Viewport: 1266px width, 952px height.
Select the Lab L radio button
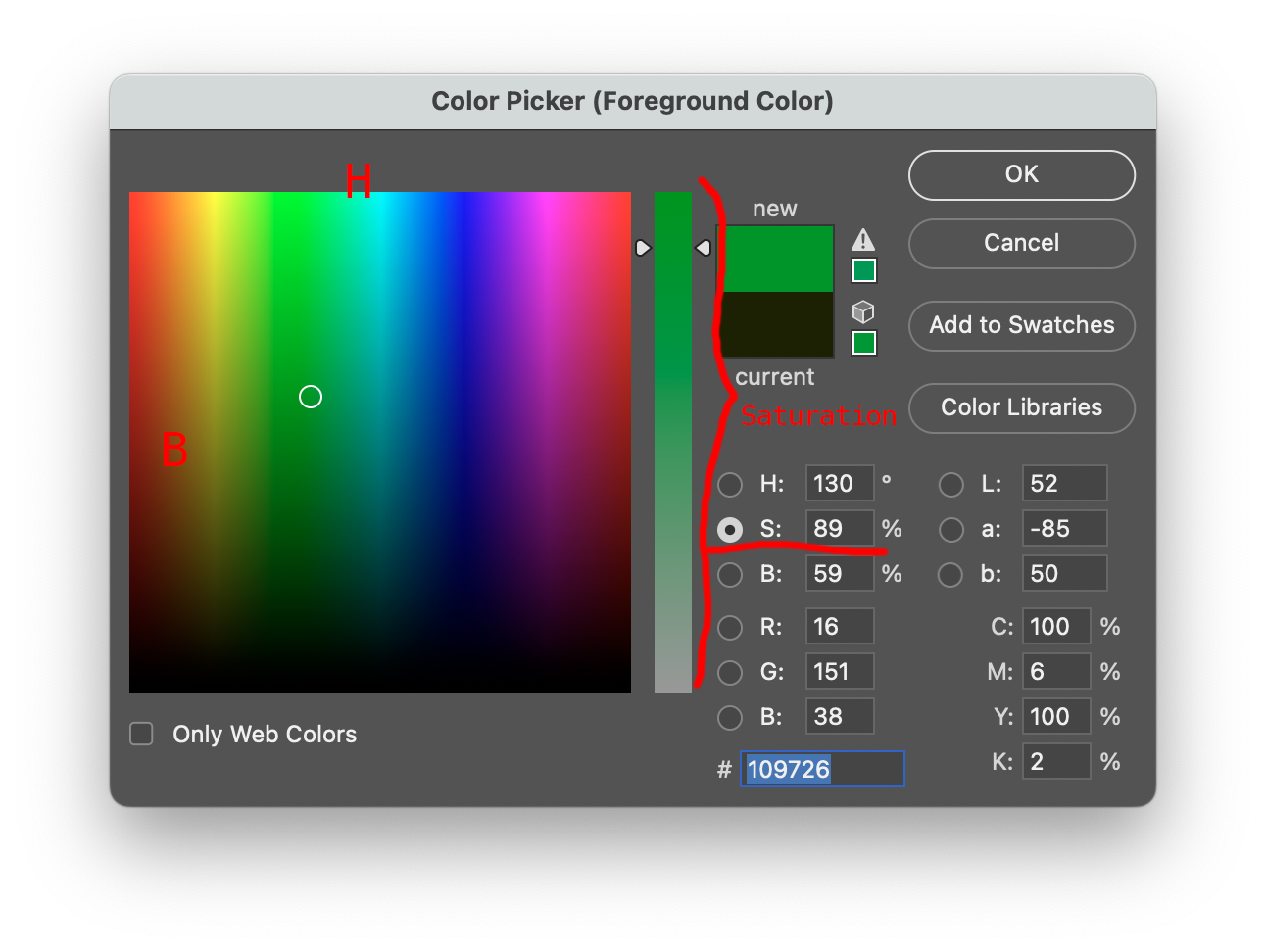pos(950,484)
